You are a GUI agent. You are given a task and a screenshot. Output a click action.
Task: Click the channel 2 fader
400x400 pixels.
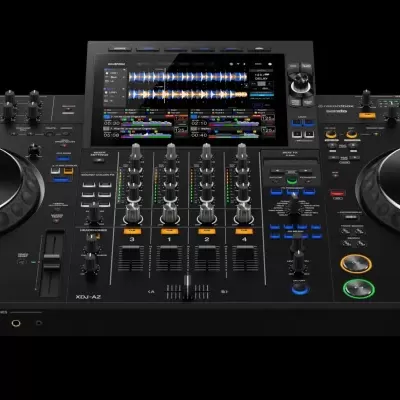[207, 258]
